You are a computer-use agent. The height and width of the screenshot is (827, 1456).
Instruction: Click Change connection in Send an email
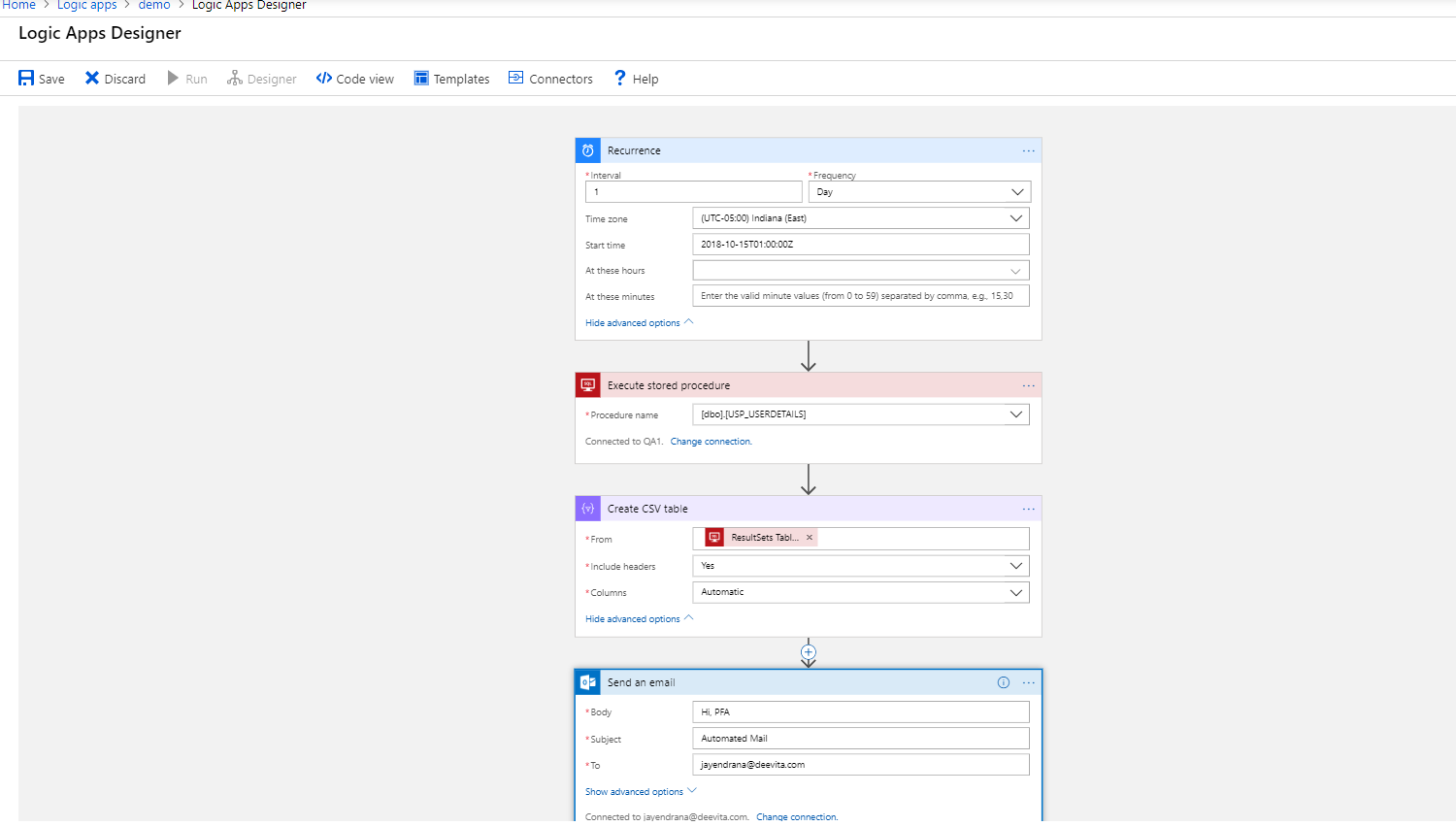pos(797,817)
